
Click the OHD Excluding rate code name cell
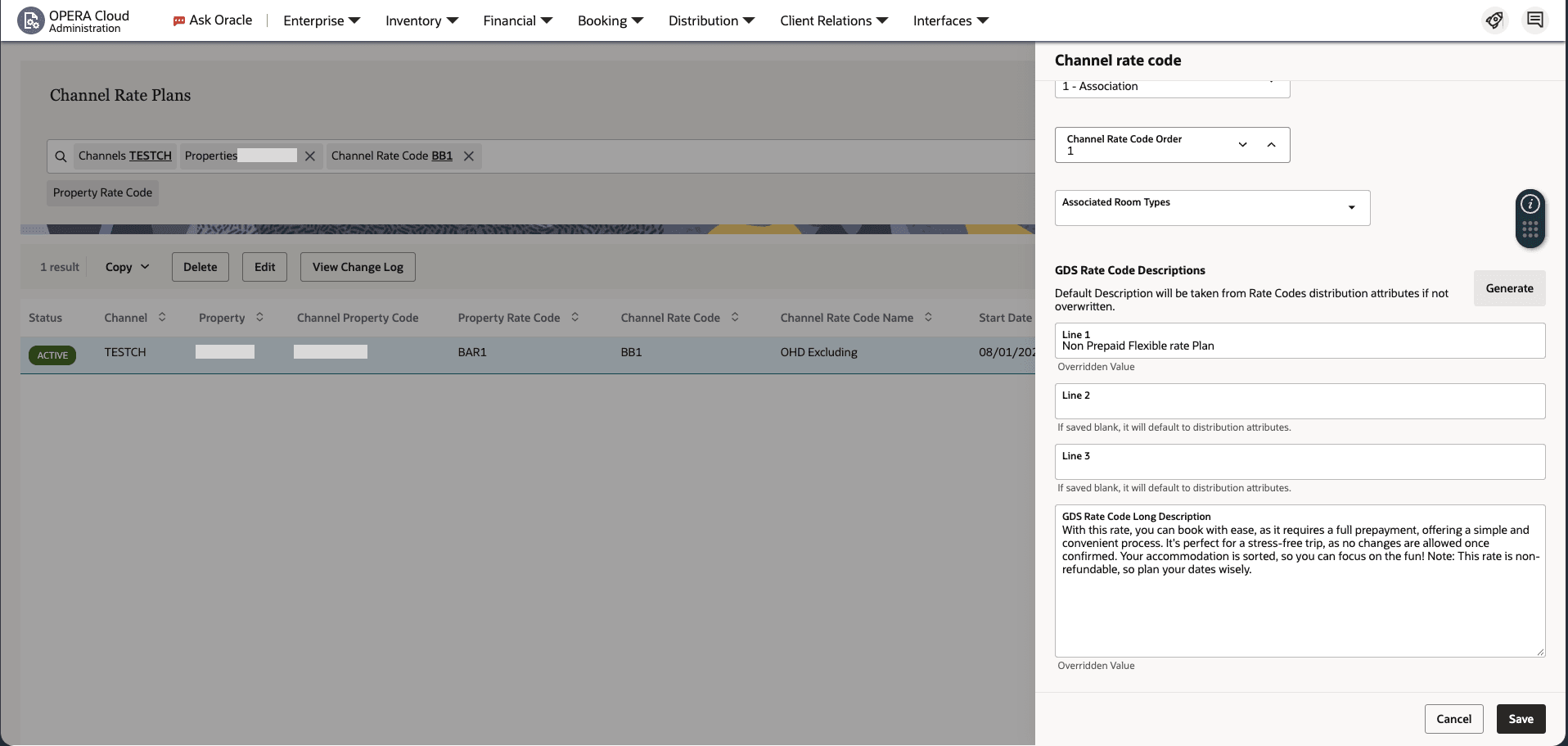(x=818, y=352)
